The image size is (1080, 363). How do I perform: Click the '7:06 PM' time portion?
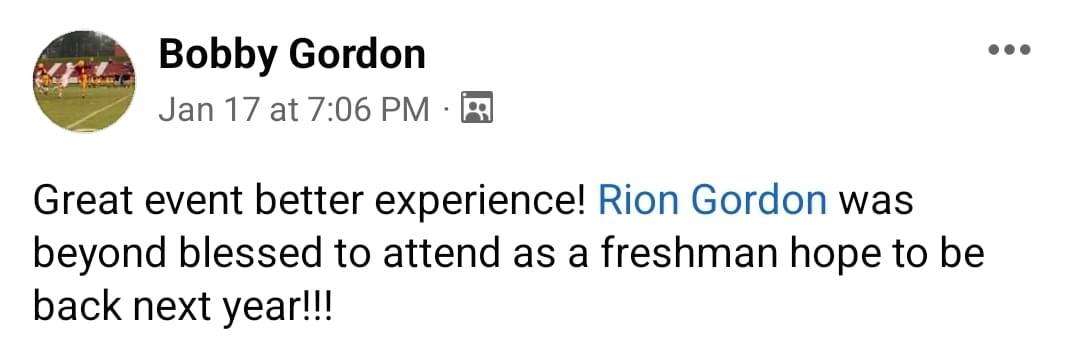pyautogui.click(x=369, y=109)
